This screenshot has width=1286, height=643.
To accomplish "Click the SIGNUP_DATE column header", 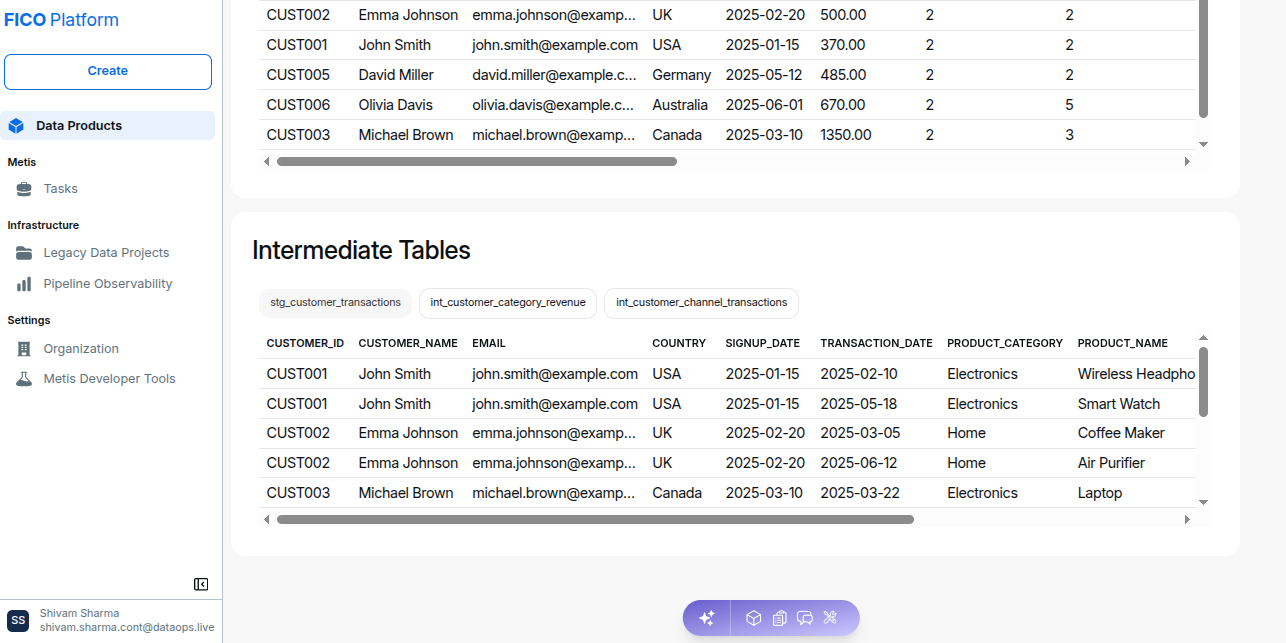I will pos(763,343).
